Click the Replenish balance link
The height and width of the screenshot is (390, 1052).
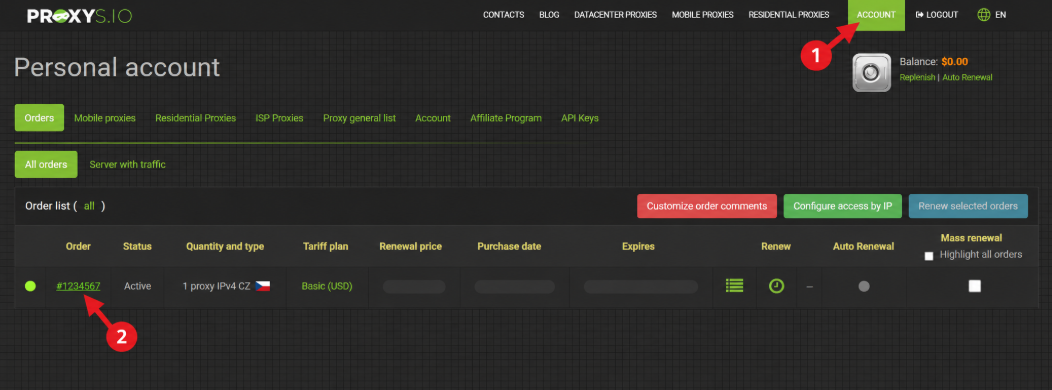(x=917, y=77)
